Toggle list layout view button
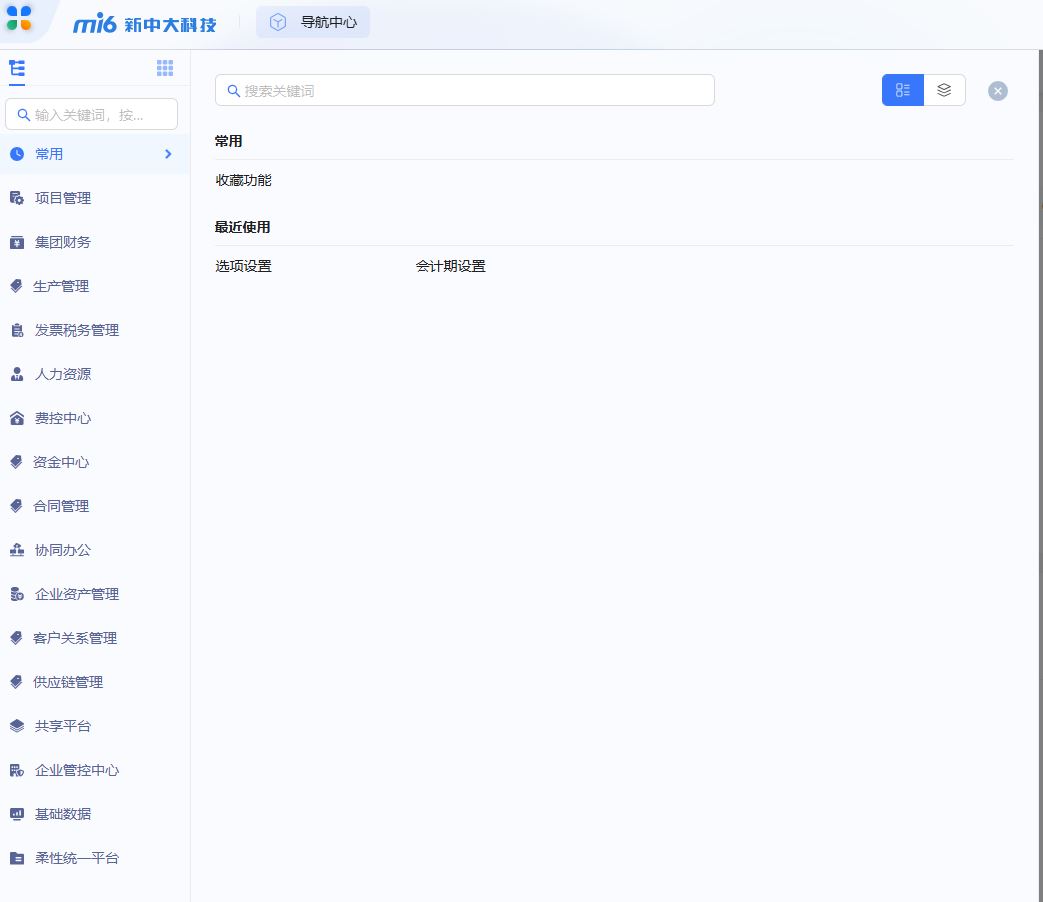The image size is (1043, 902). (x=903, y=90)
